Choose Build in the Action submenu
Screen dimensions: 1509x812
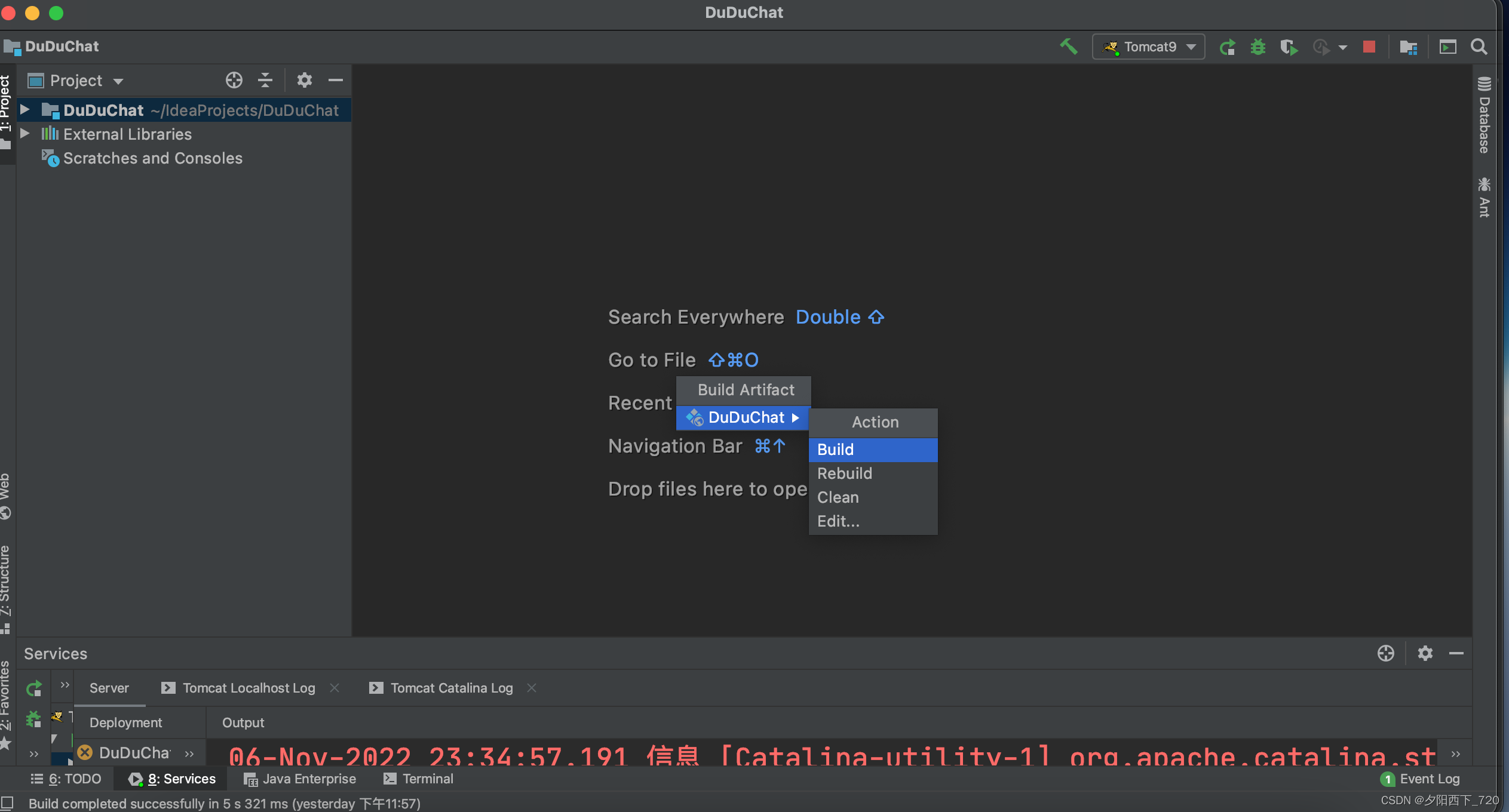point(873,450)
